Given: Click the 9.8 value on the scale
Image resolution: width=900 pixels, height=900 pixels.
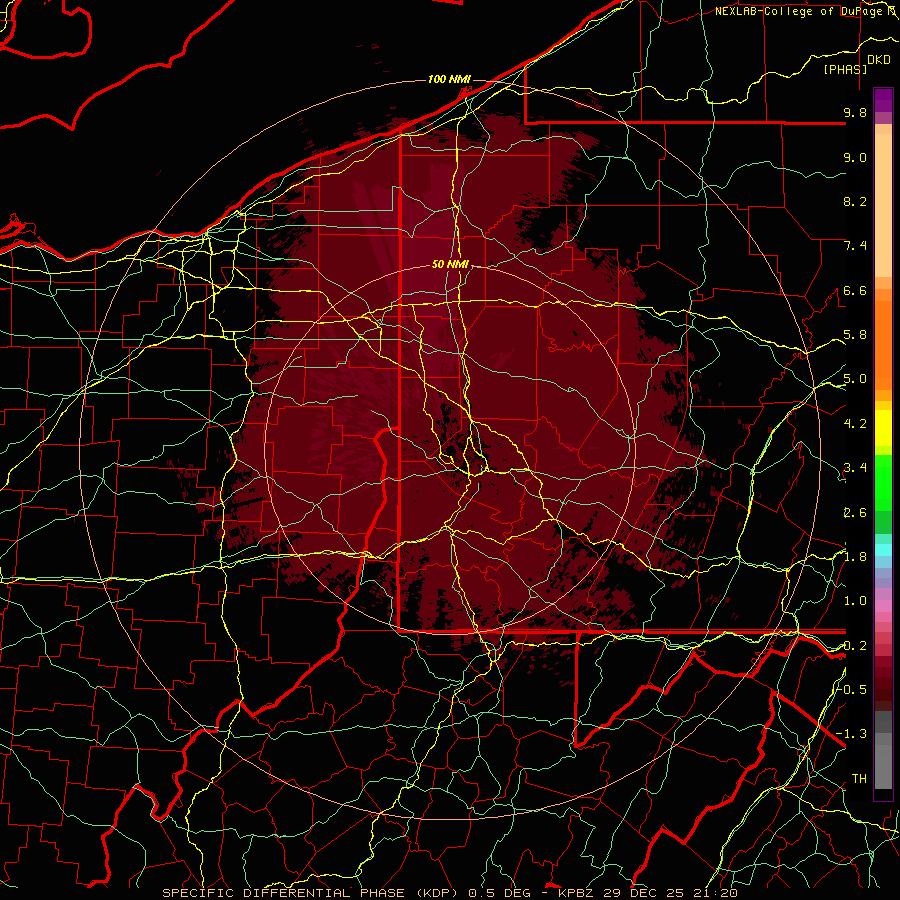Looking at the screenshot, I should pyautogui.click(x=855, y=112).
